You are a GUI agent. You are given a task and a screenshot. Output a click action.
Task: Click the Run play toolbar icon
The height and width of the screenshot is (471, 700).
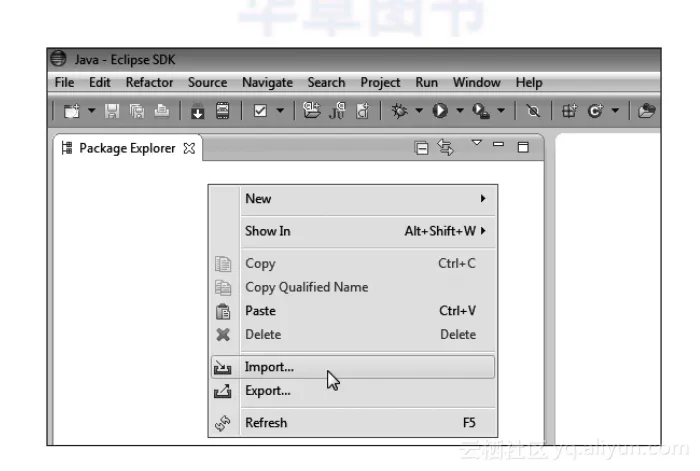(x=440, y=110)
